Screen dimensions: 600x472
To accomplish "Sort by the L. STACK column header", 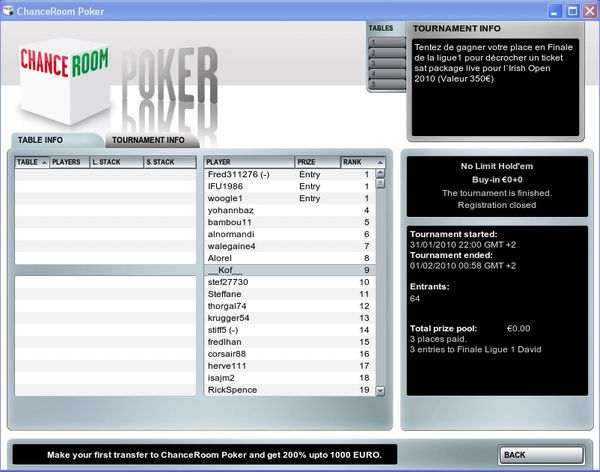I will tap(116, 162).
